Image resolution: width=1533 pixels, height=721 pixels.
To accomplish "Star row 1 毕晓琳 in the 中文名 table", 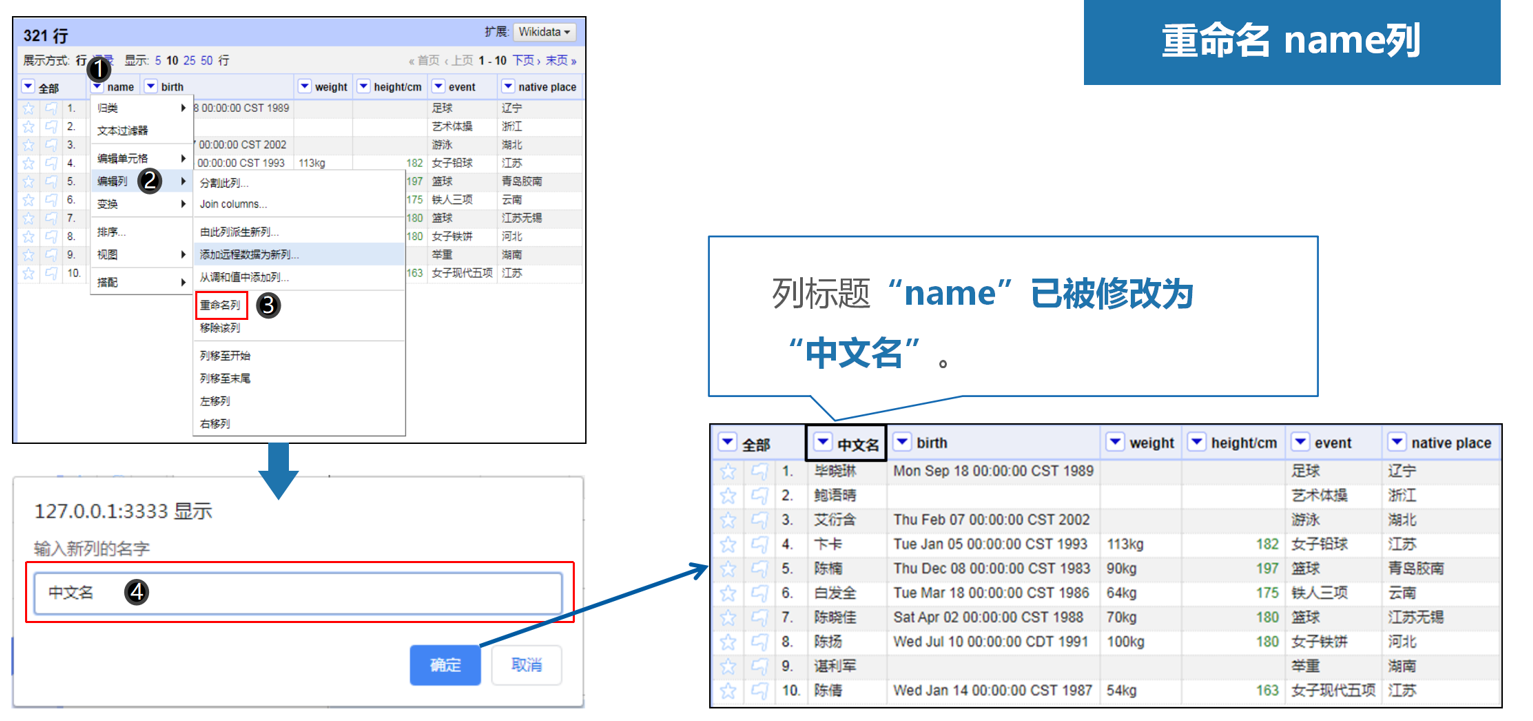I will pos(728,471).
